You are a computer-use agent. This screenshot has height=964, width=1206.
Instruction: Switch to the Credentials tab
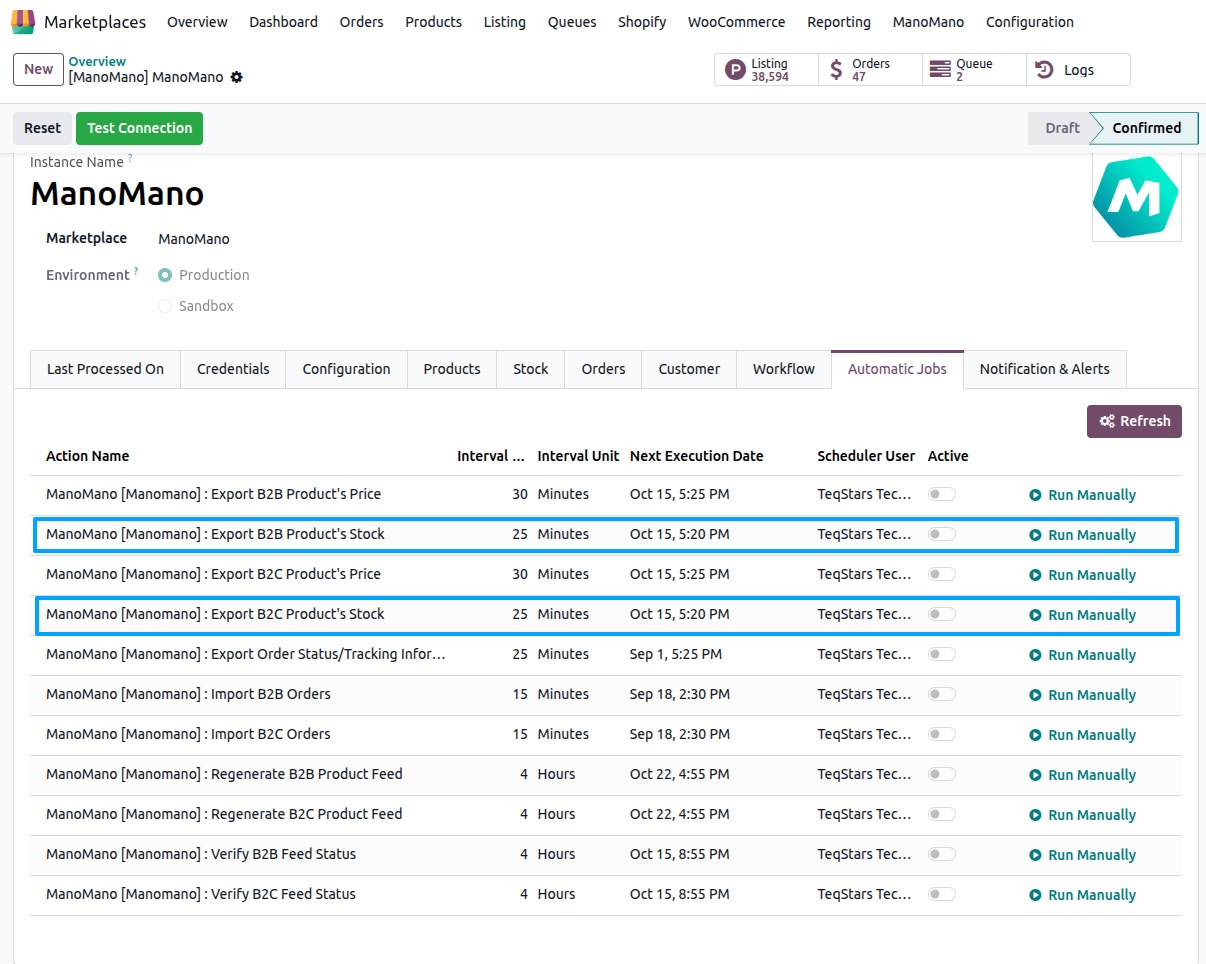point(233,369)
